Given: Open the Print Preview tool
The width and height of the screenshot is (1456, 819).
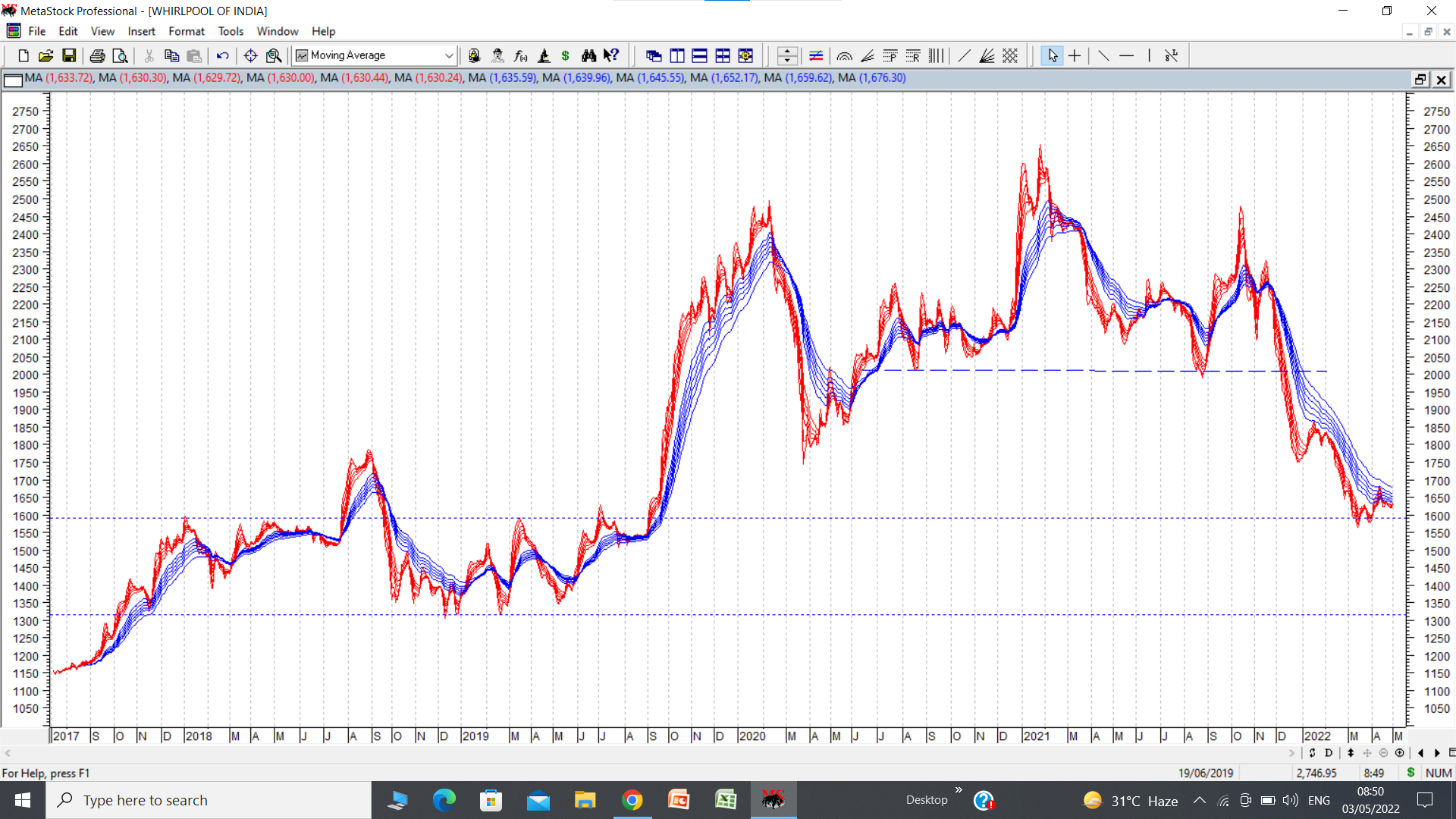Looking at the screenshot, I should [x=120, y=55].
